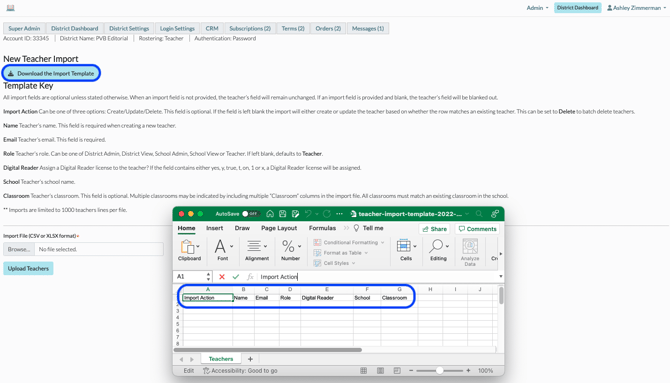Select the Name cell in row 1
Viewport: 670px width, 383px height.
(244, 298)
